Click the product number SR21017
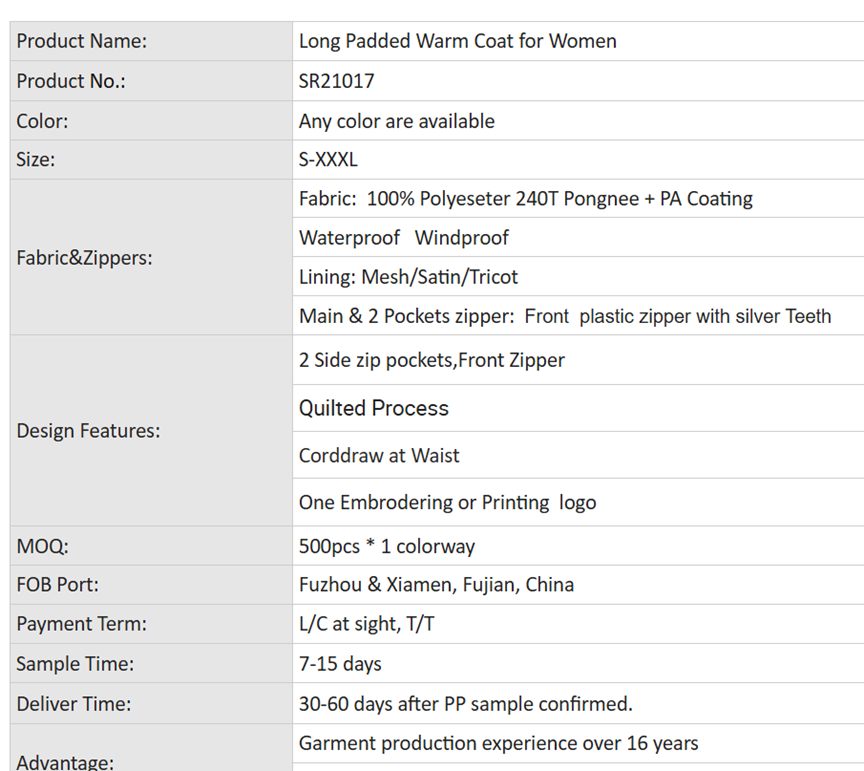 (337, 81)
